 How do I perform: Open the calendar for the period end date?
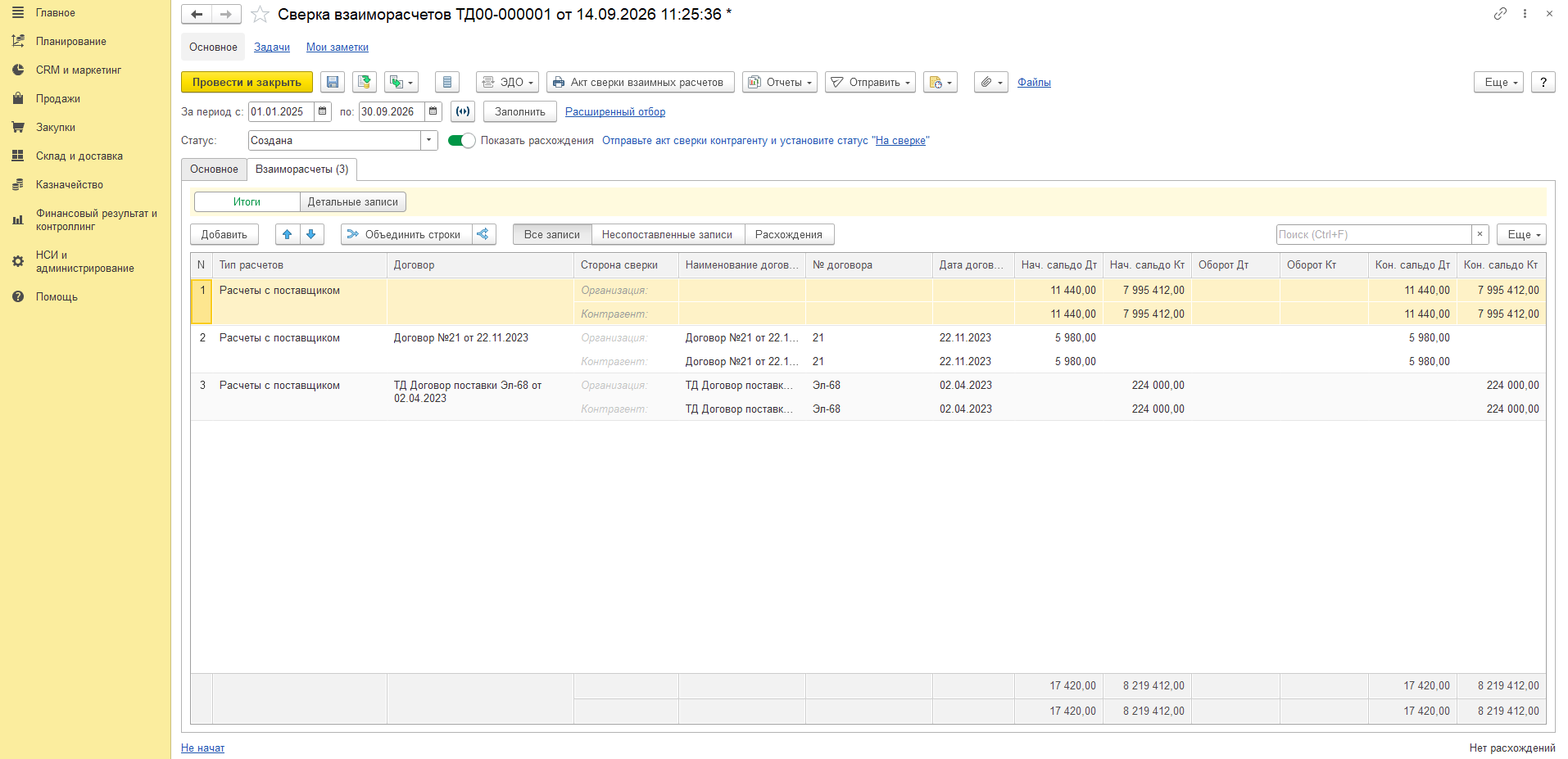coord(433,111)
